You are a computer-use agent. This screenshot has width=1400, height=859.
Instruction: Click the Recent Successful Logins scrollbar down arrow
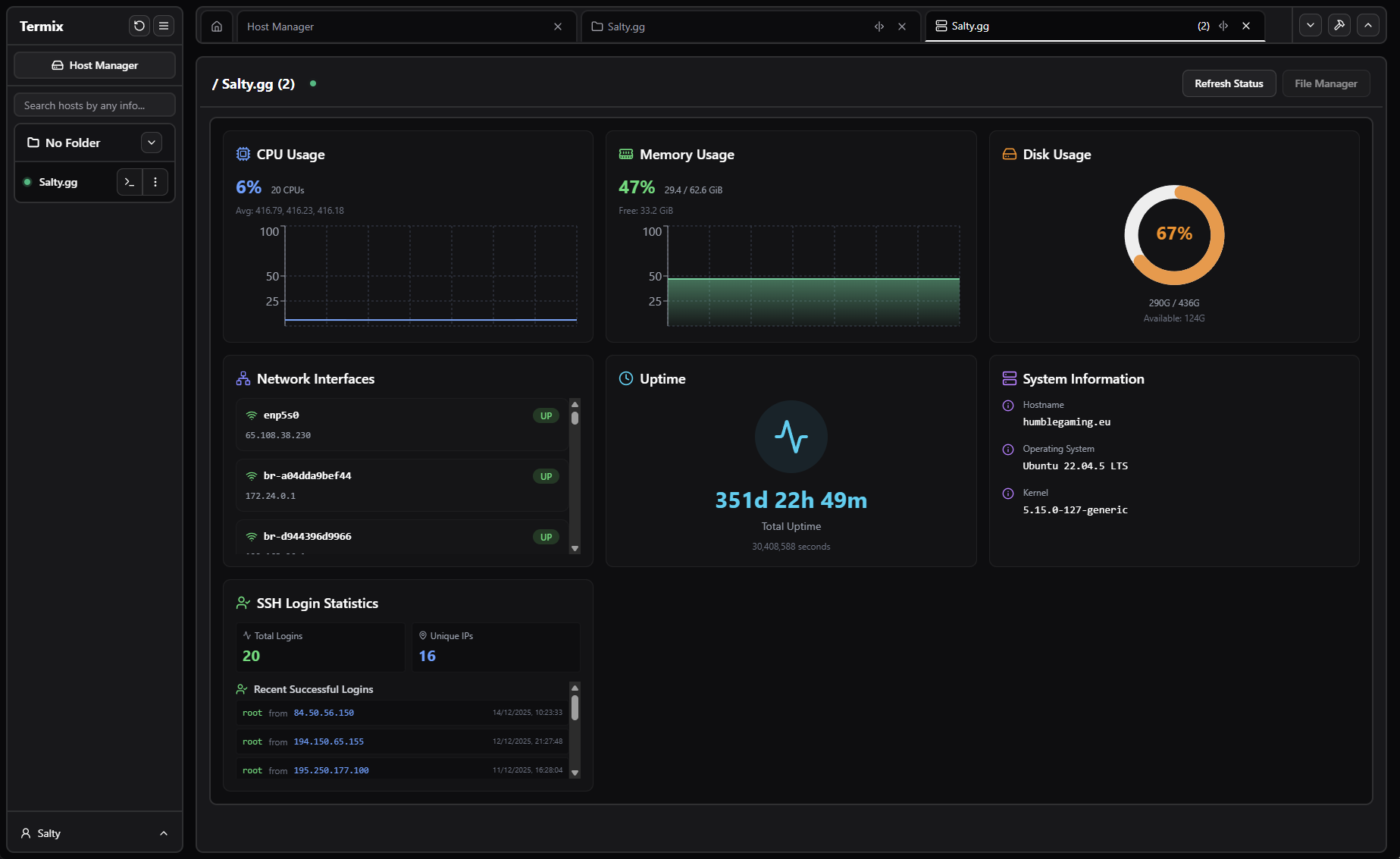click(x=575, y=773)
